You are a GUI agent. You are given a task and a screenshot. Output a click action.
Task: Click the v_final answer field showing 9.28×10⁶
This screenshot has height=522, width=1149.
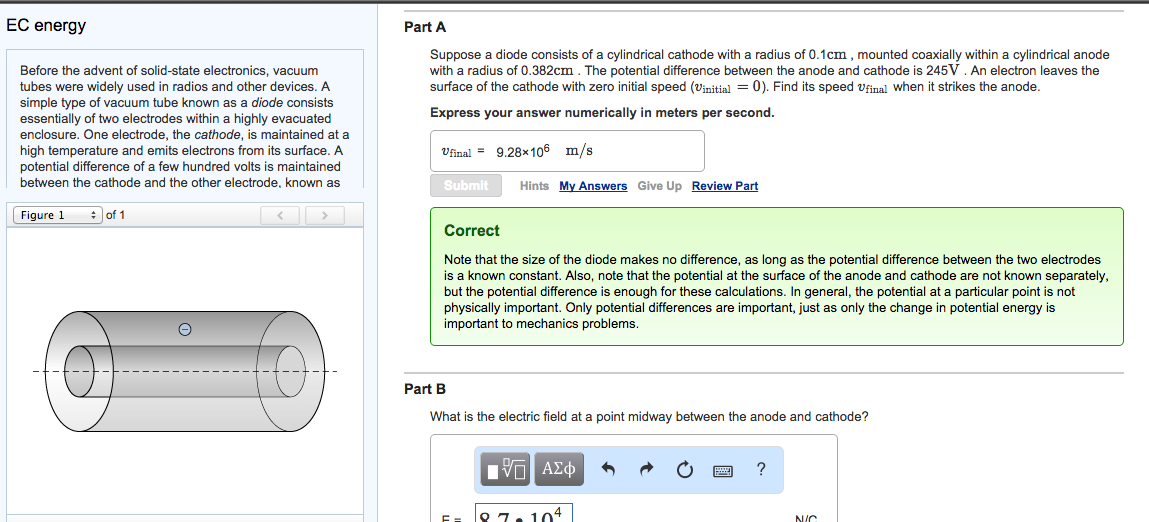tap(567, 151)
